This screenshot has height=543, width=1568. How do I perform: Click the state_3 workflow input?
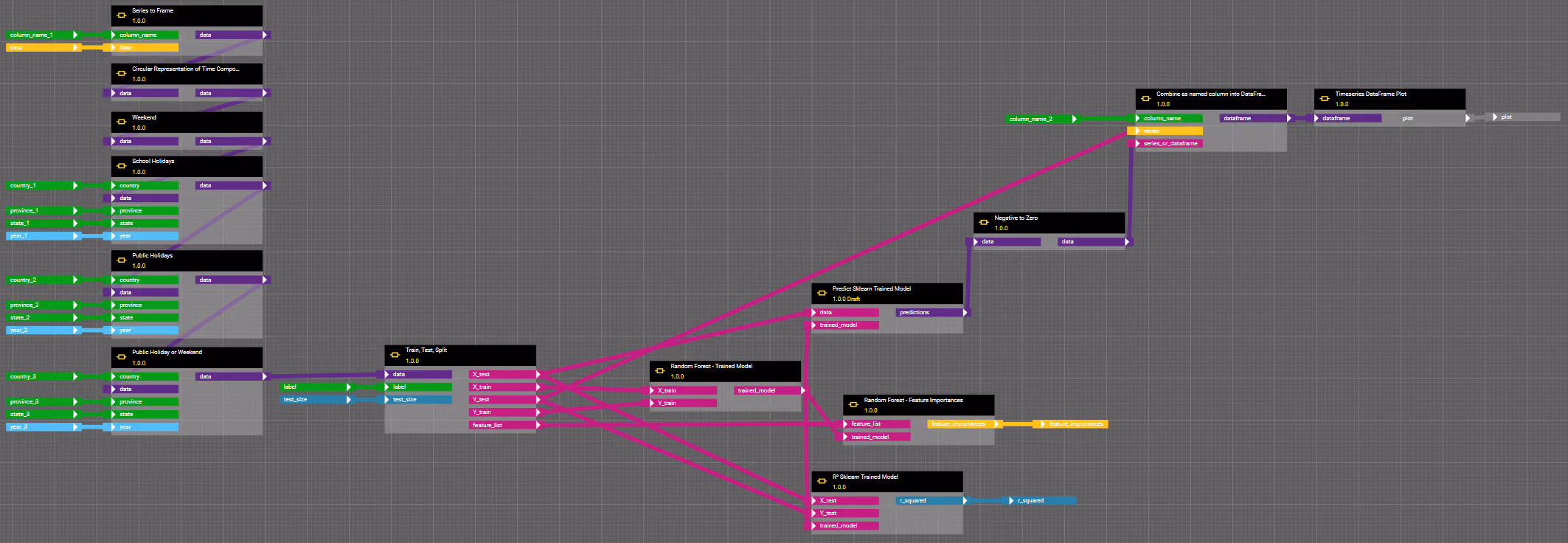(x=42, y=414)
